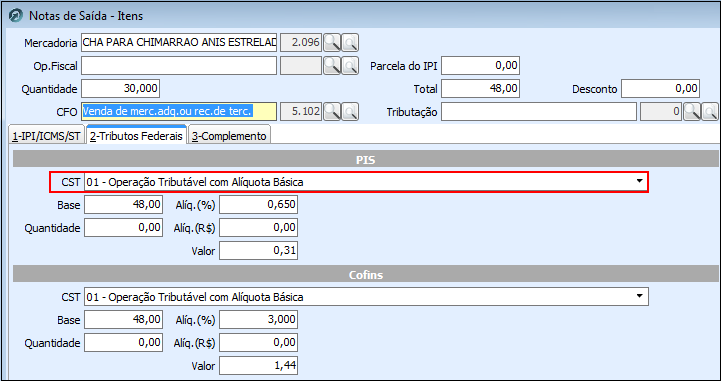Click the PIS Base field
721x381 pixels.
tap(123, 205)
